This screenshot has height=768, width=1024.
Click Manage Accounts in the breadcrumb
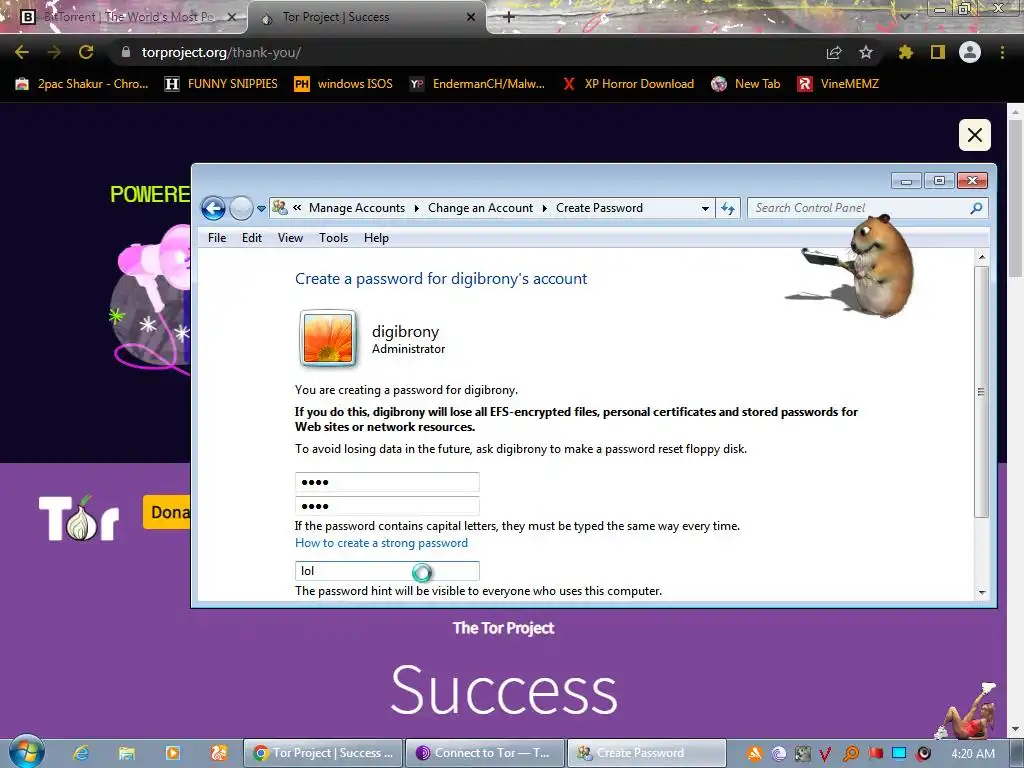click(357, 208)
